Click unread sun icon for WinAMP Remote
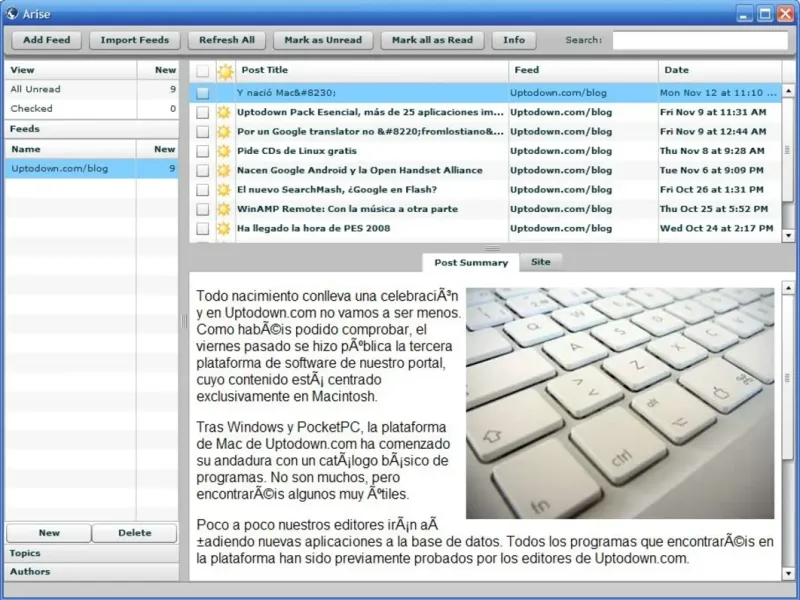The width and height of the screenshot is (800, 600). (224, 209)
